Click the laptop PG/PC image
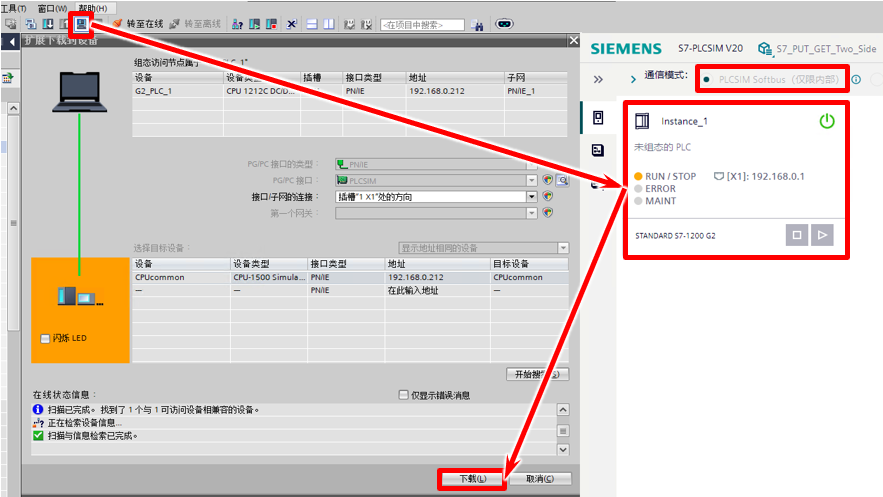The height and width of the screenshot is (497, 883). pos(79,92)
